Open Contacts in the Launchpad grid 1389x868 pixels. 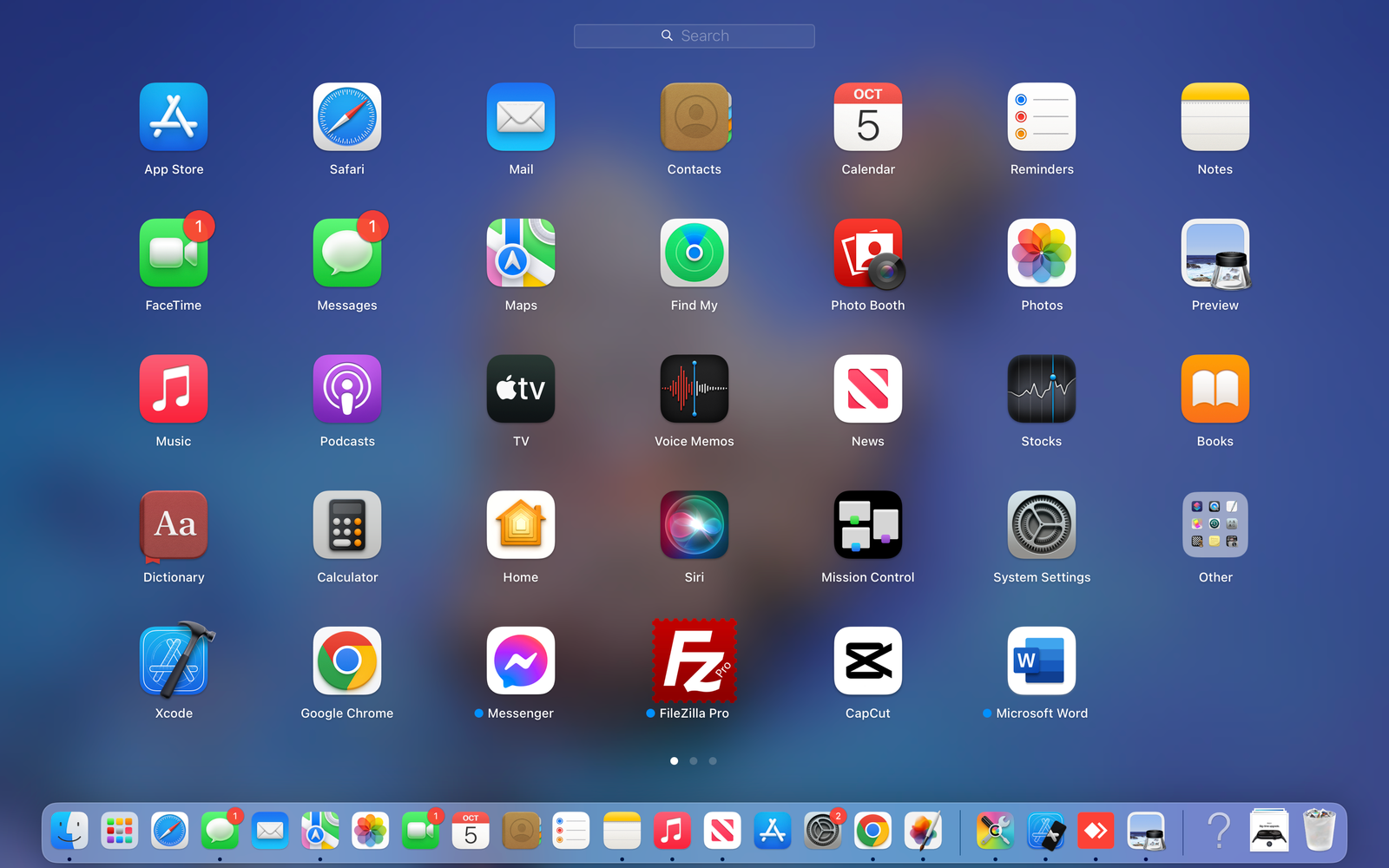tap(694, 117)
